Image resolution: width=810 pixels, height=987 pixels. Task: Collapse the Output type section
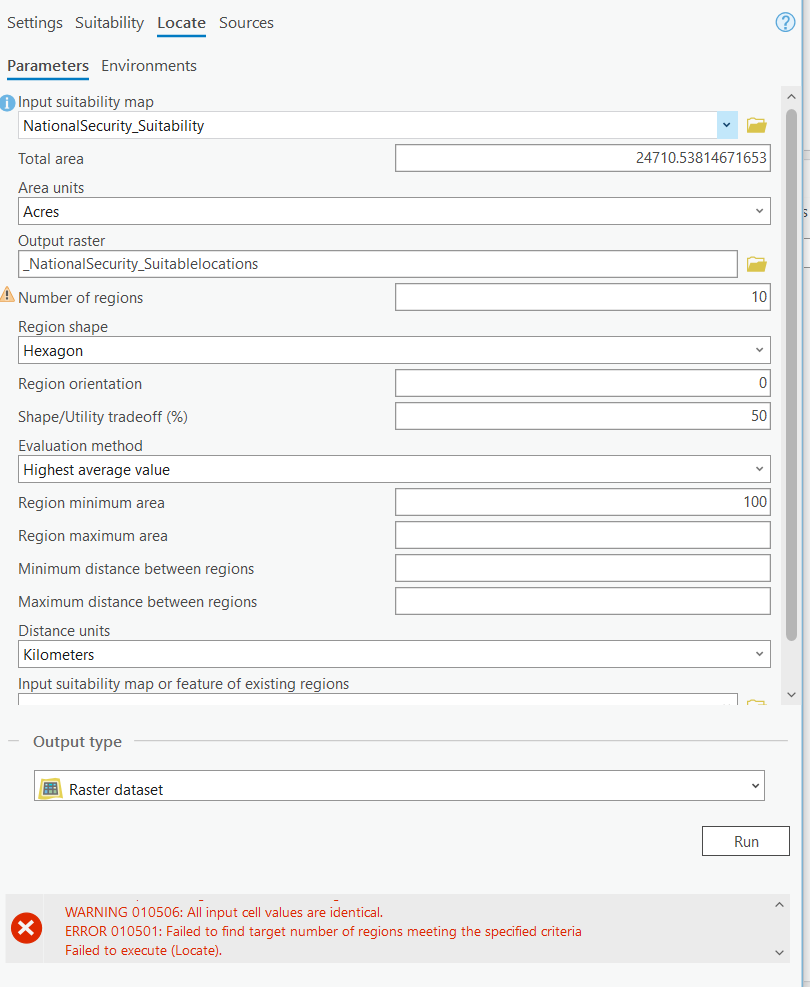(x=14, y=741)
